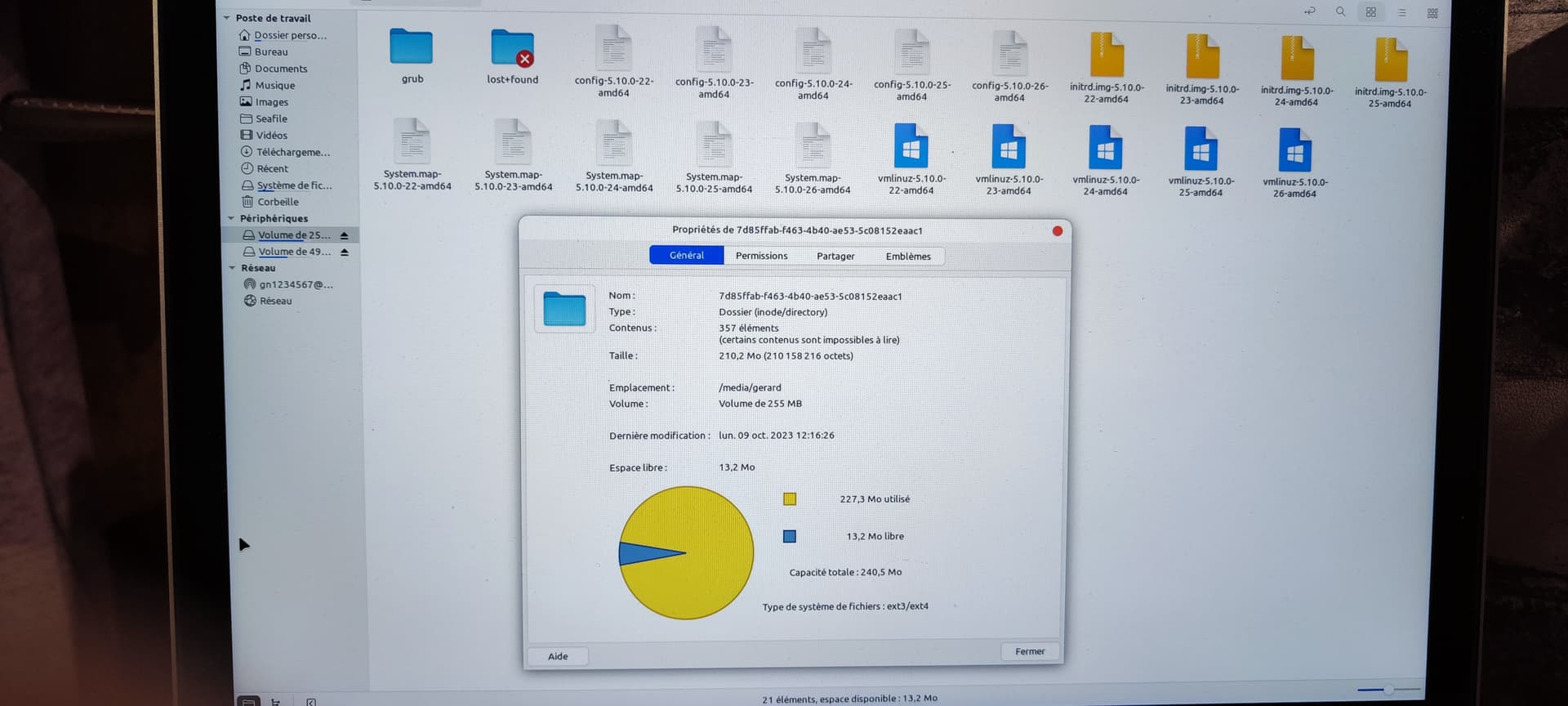This screenshot has height=706, width=1568.
Task: Open Dossier personnel in sidebar
Action: point(283,35)
